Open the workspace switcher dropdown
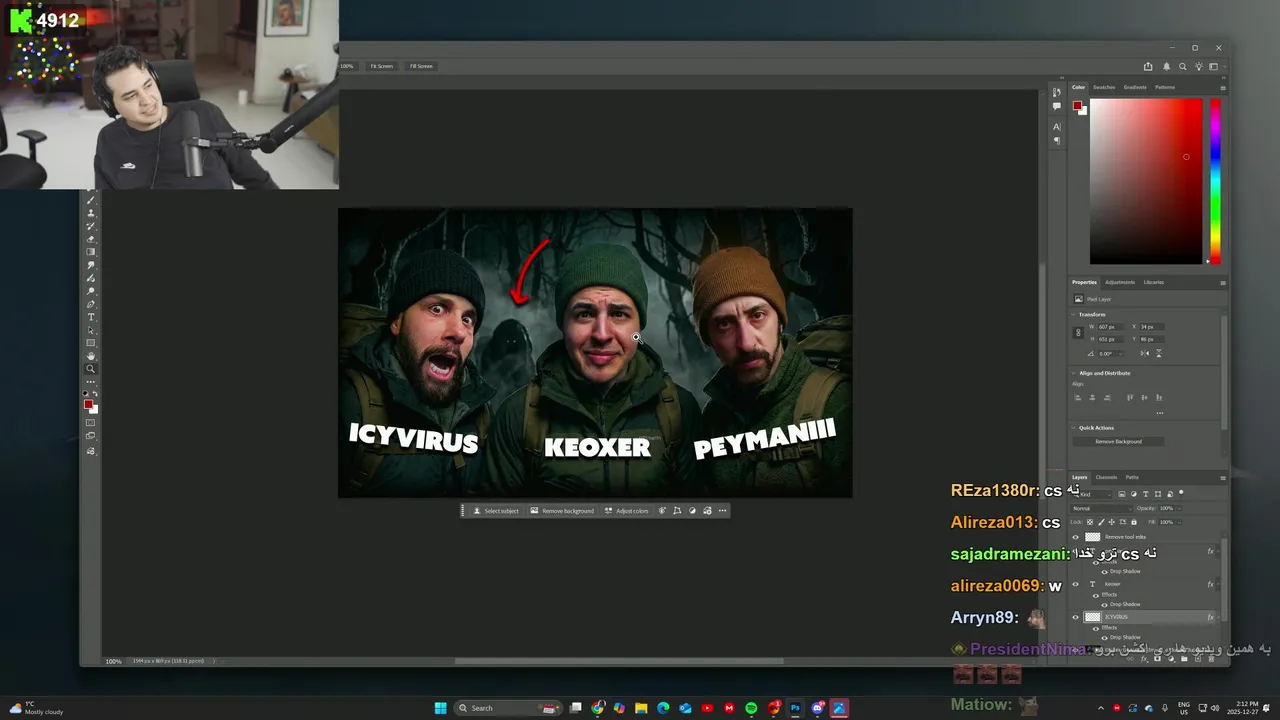 (x=1214, y=66)
